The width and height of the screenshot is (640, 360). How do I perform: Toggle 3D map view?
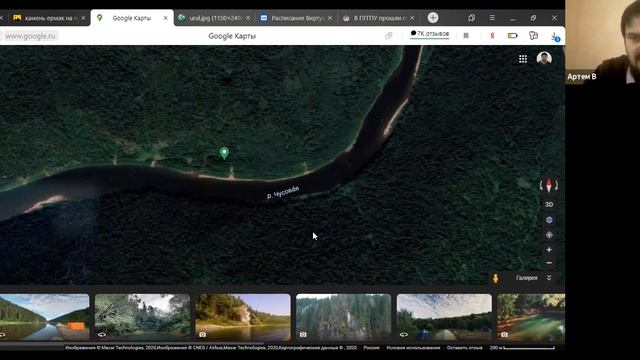[549, 204]
